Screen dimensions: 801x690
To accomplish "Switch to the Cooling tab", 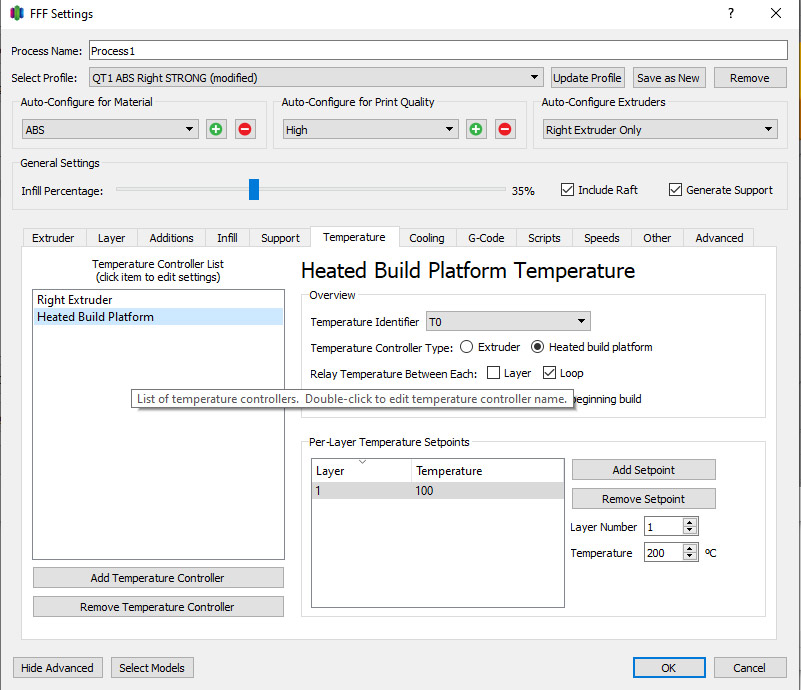I will click(427, 238).
